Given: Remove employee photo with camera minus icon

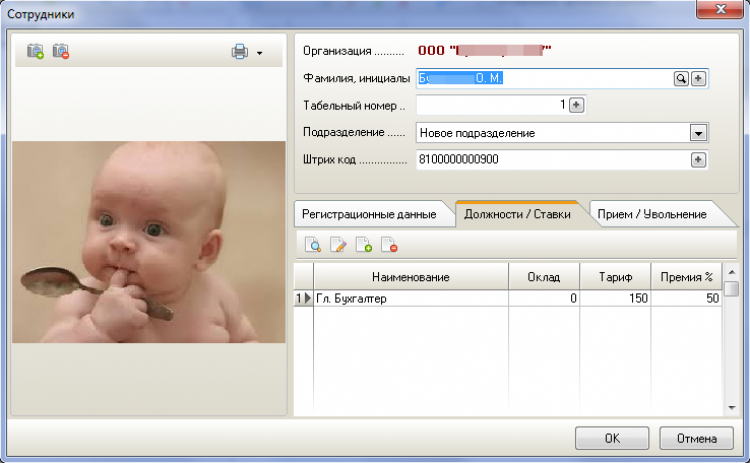Looking at the screenshot, I should (61, 51).
